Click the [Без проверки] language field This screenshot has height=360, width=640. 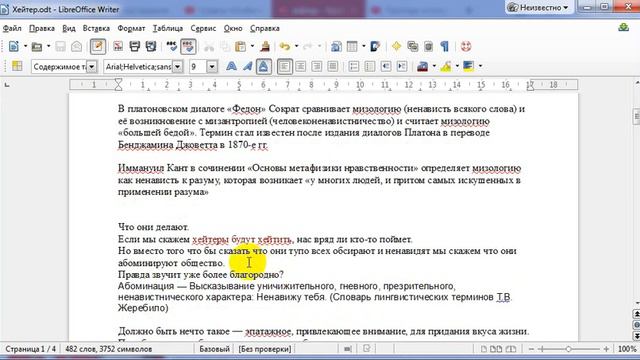pyautogui.click(x=265, y=349)
